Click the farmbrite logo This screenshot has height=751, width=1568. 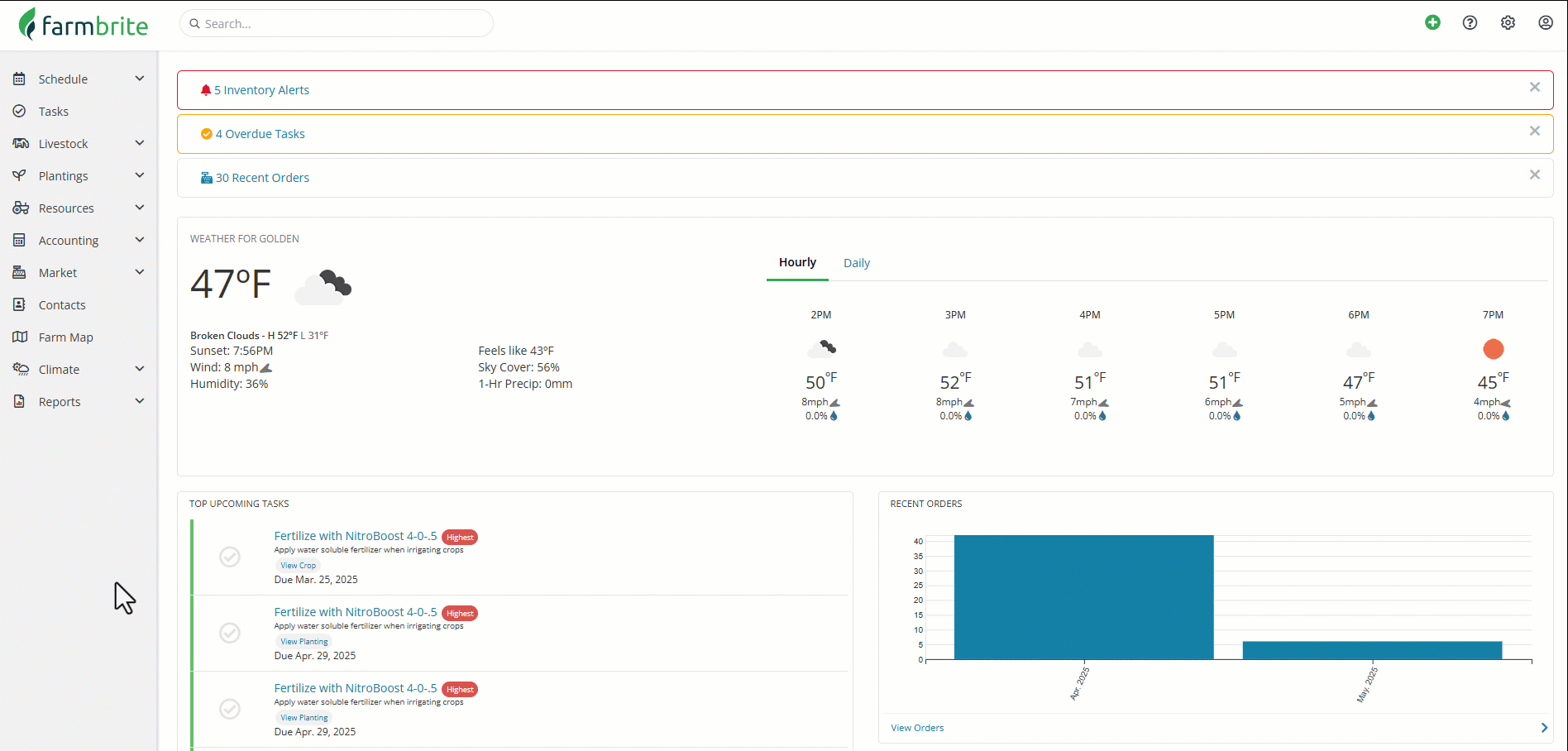(x=84, y=24)
